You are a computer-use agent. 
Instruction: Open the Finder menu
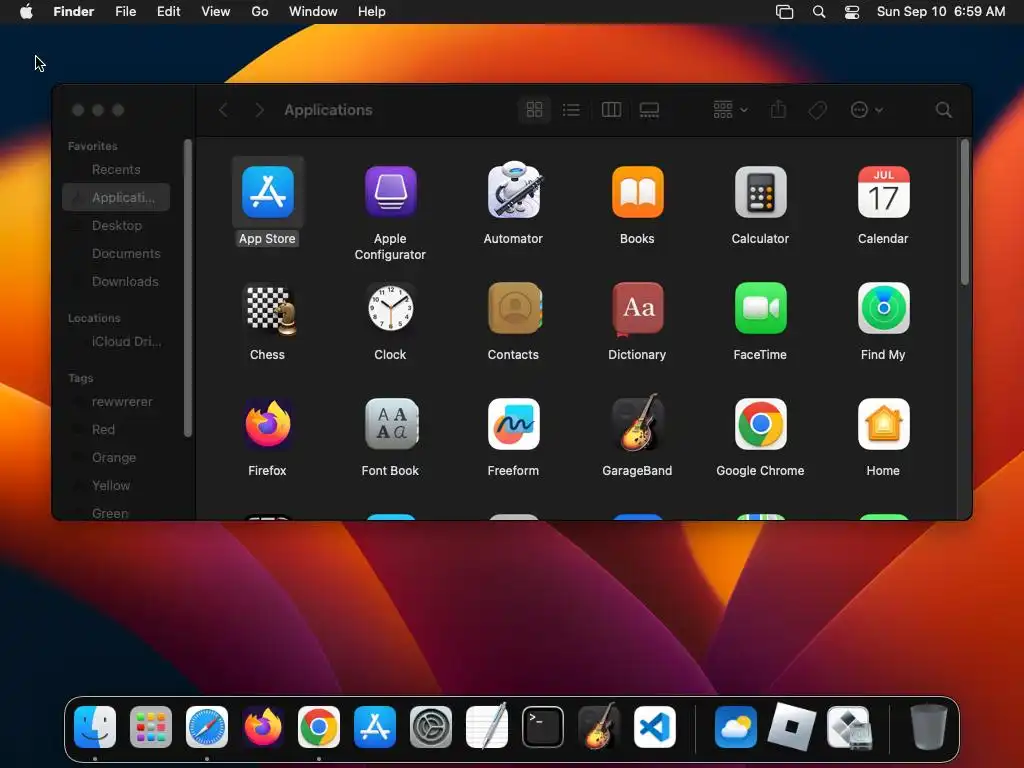point(74,12)
